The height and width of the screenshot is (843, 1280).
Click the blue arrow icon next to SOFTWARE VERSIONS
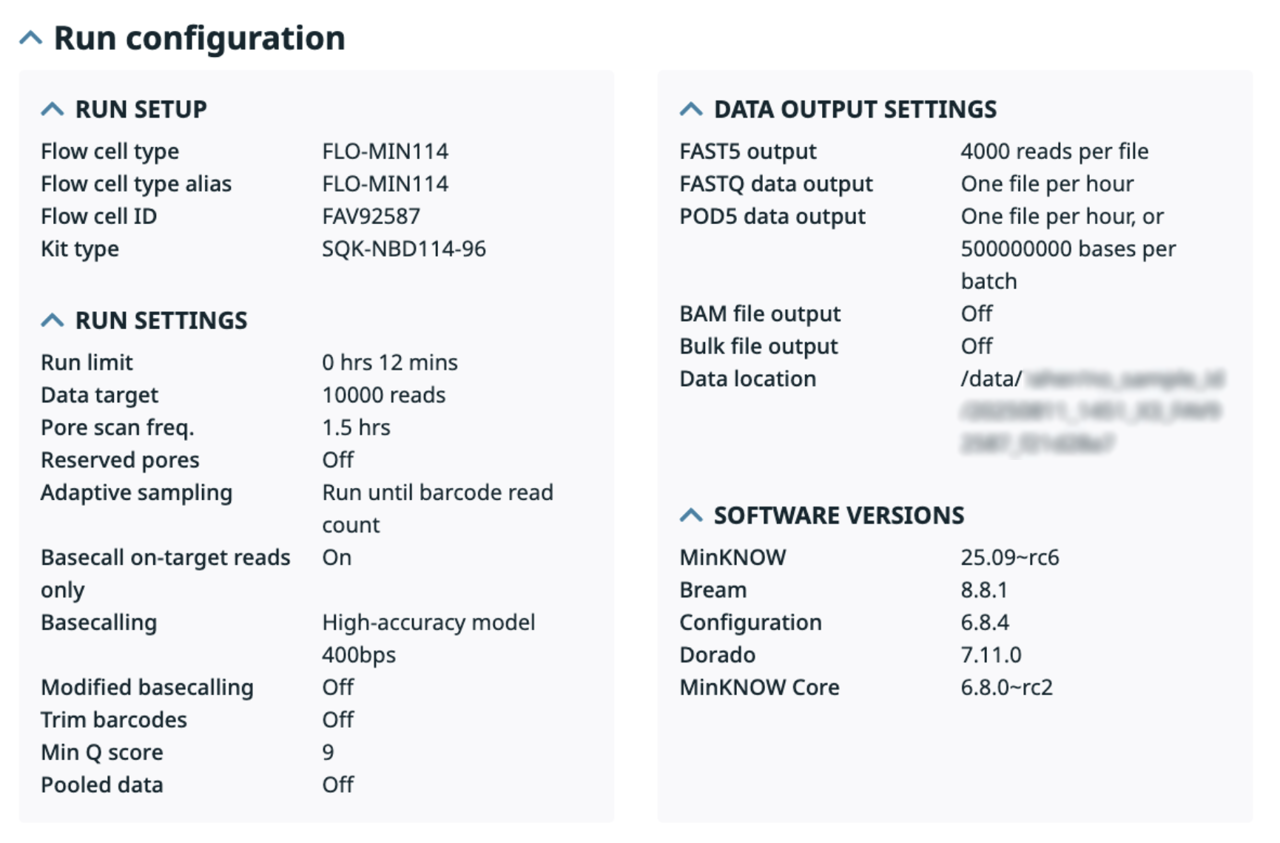coord(690,515)
